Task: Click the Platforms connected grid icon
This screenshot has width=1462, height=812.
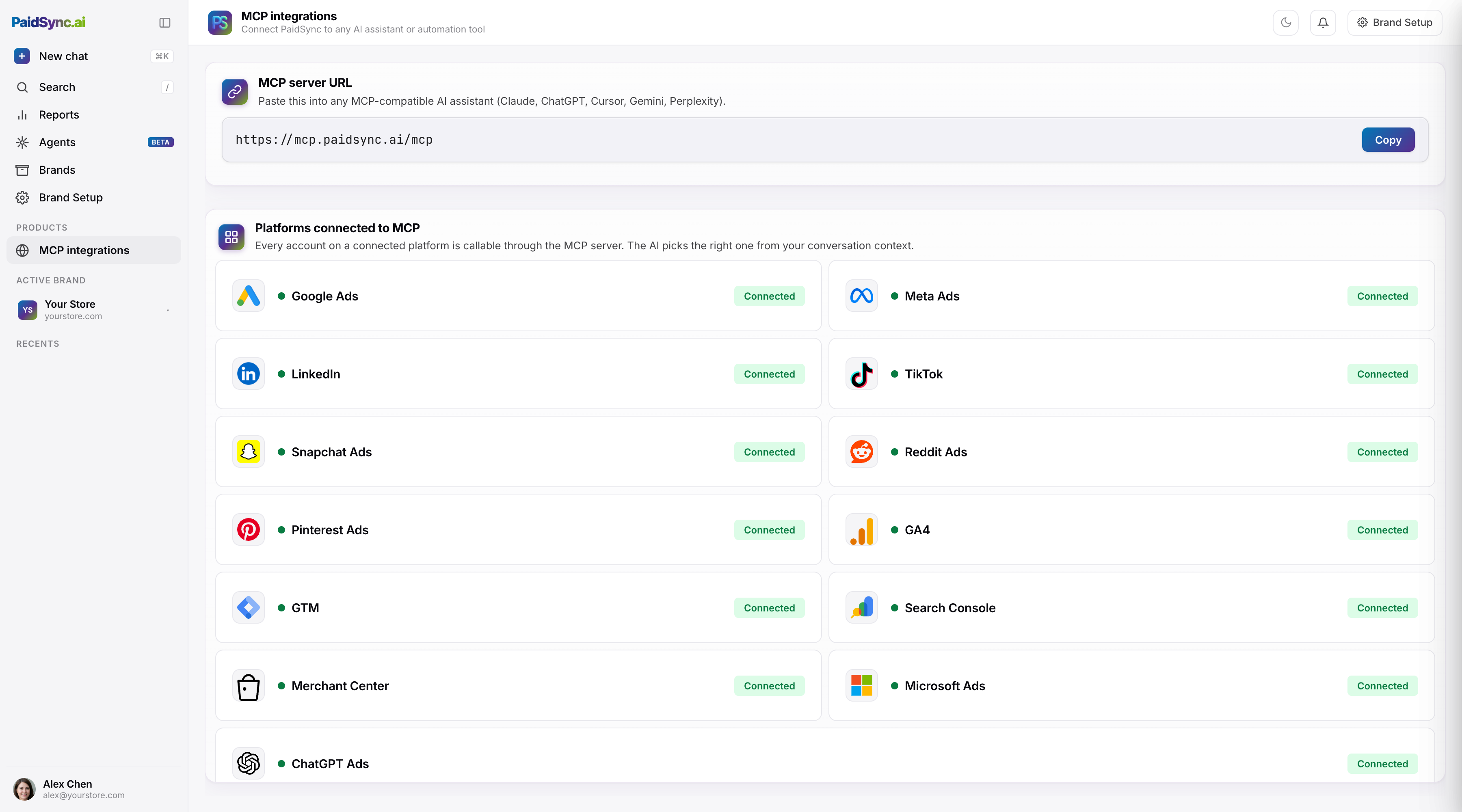Action: (231, 237)
